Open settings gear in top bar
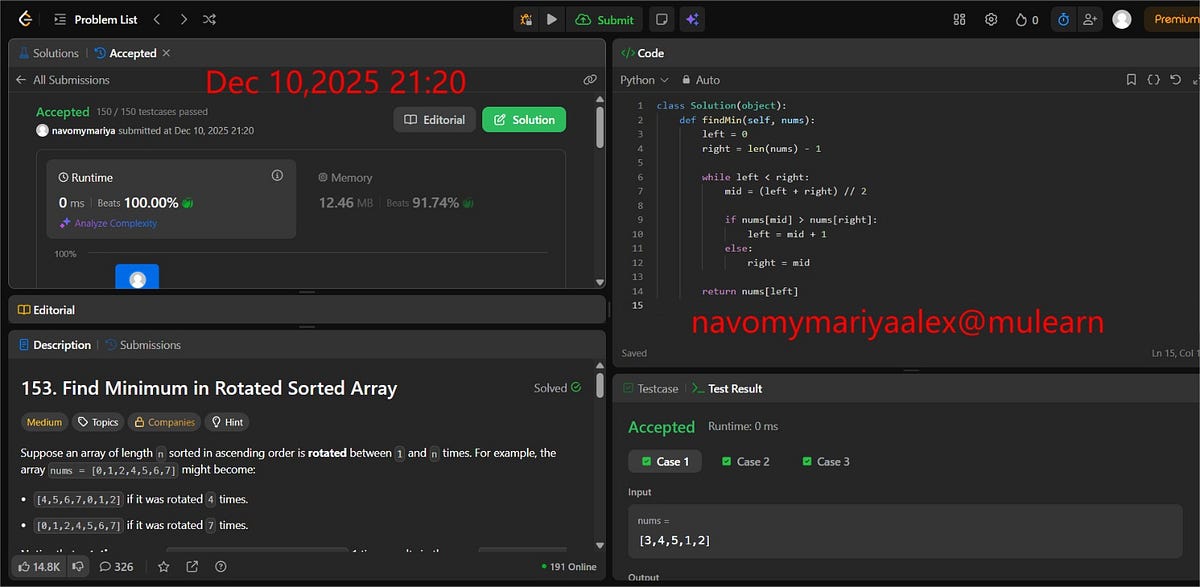The width and height of the screenshot is (1200, 587). click(991, 19)
